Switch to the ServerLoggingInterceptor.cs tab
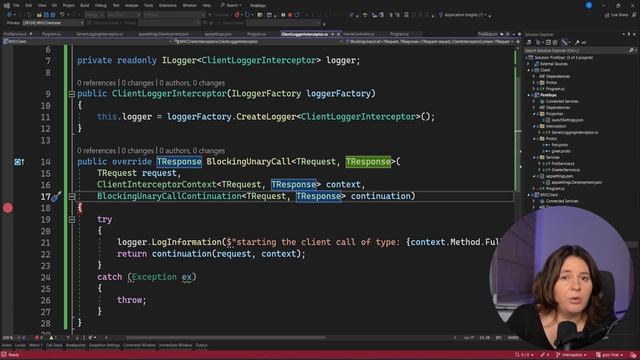Image resolution: width=640 pixels, height=360 pixels. [x=100, y=34]
